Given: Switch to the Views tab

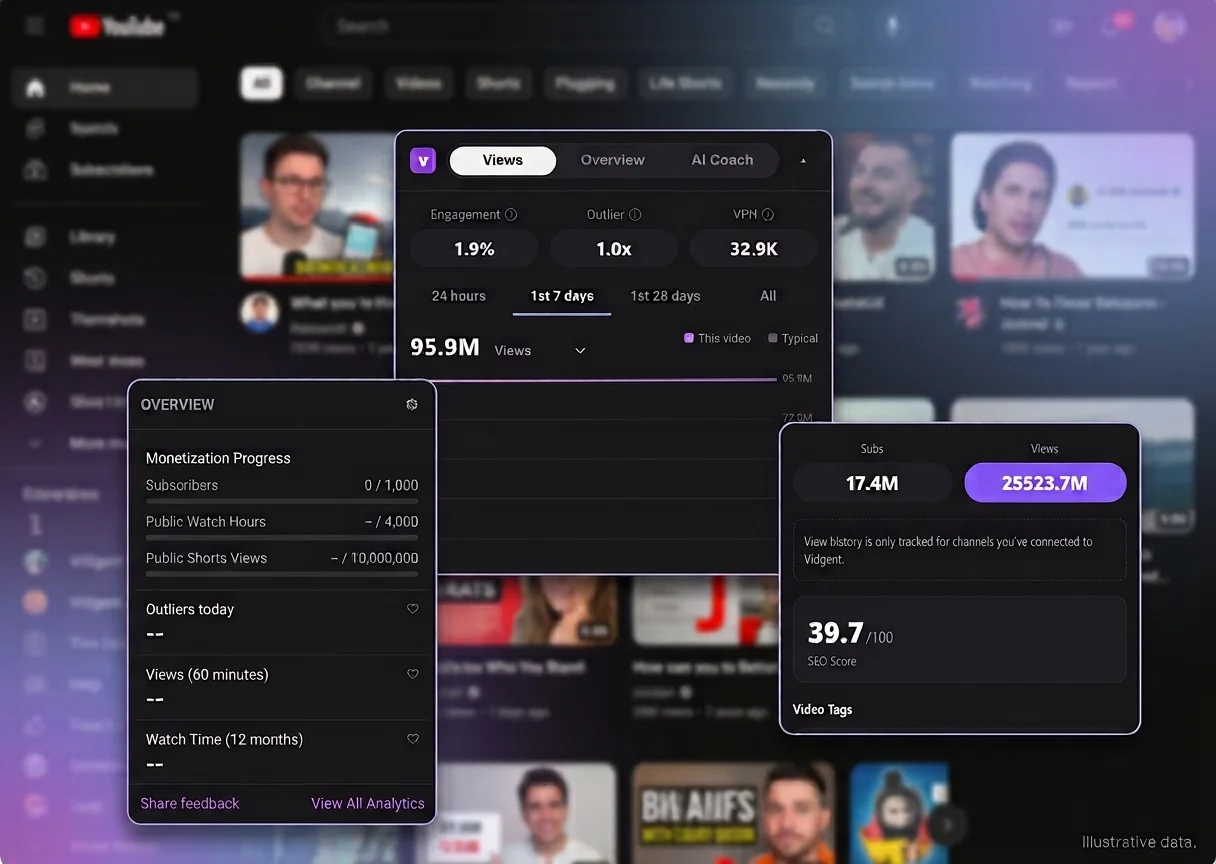Looking at the screenshot, I should (503, 160).
